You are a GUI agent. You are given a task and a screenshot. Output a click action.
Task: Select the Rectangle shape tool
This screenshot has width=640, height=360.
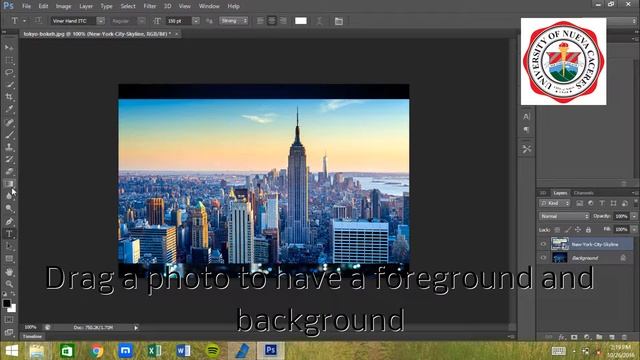click(x=9, y=259)
